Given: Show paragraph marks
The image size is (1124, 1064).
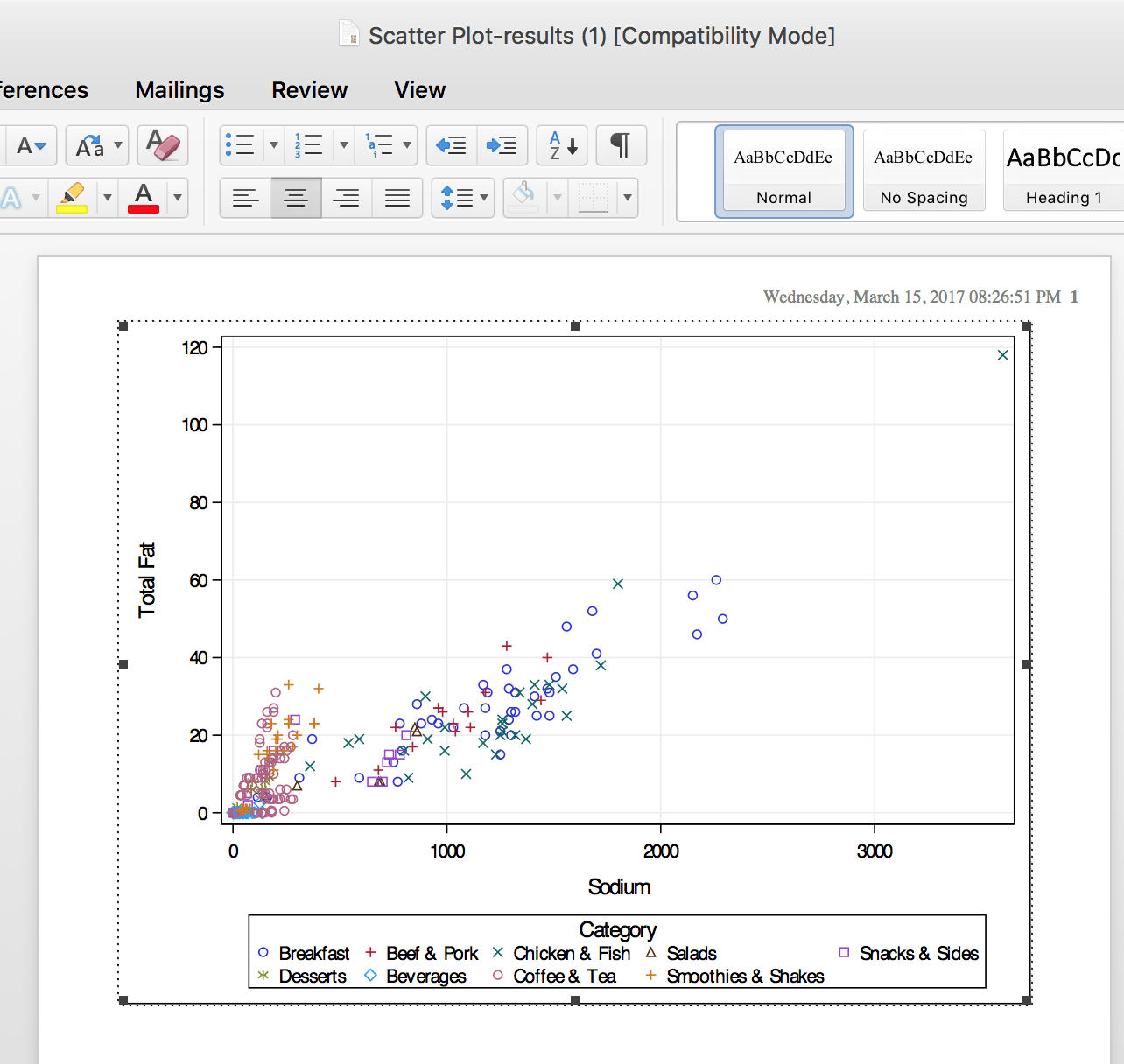Looking at the screenshot, I should point(622,145).
